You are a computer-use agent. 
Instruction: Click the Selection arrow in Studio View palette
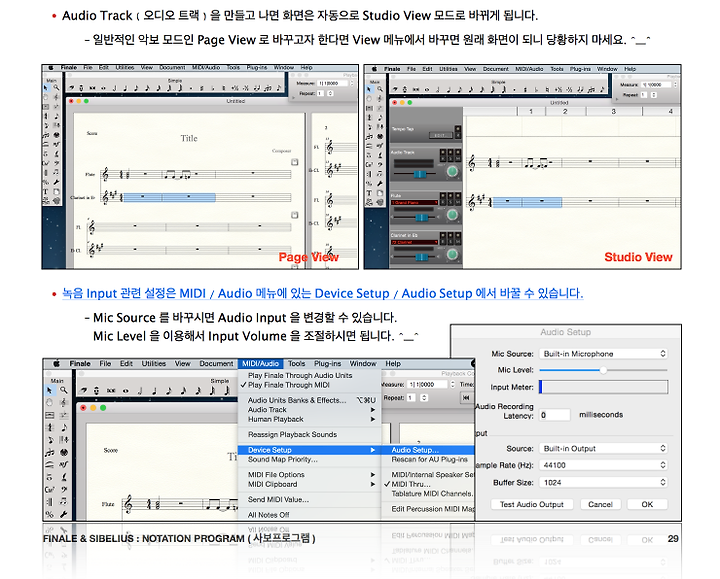(x=369, y=89)
